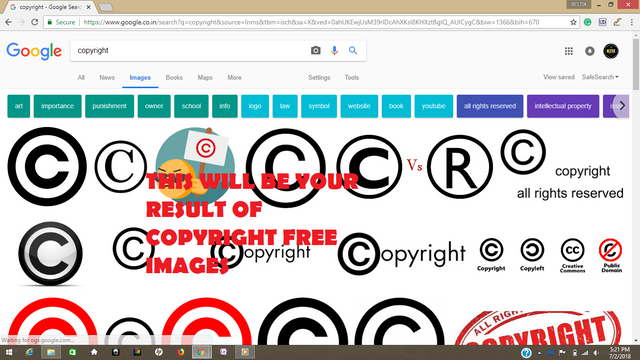Reload the page with refresh icon

[35, 22]
